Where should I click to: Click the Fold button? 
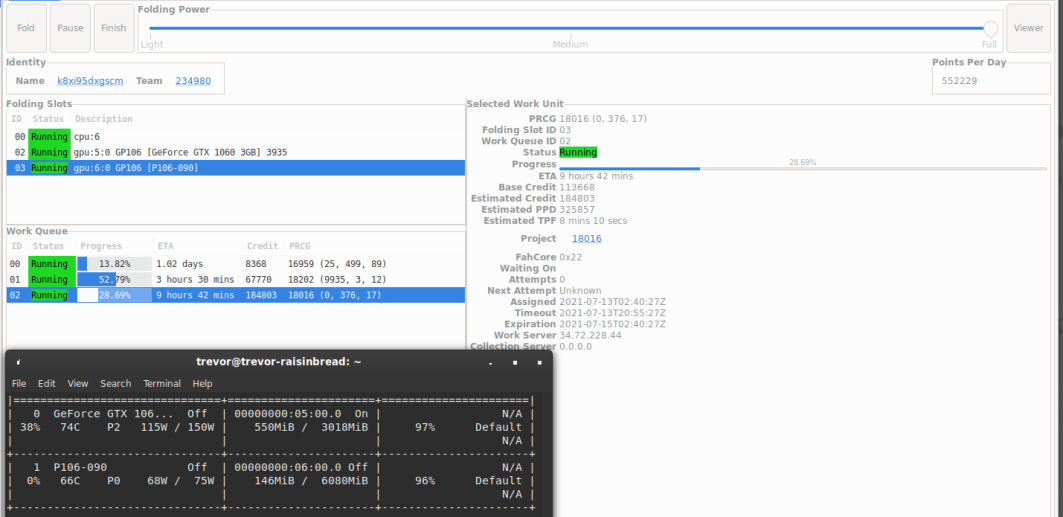pyautogui.click(x=26, y=28)
